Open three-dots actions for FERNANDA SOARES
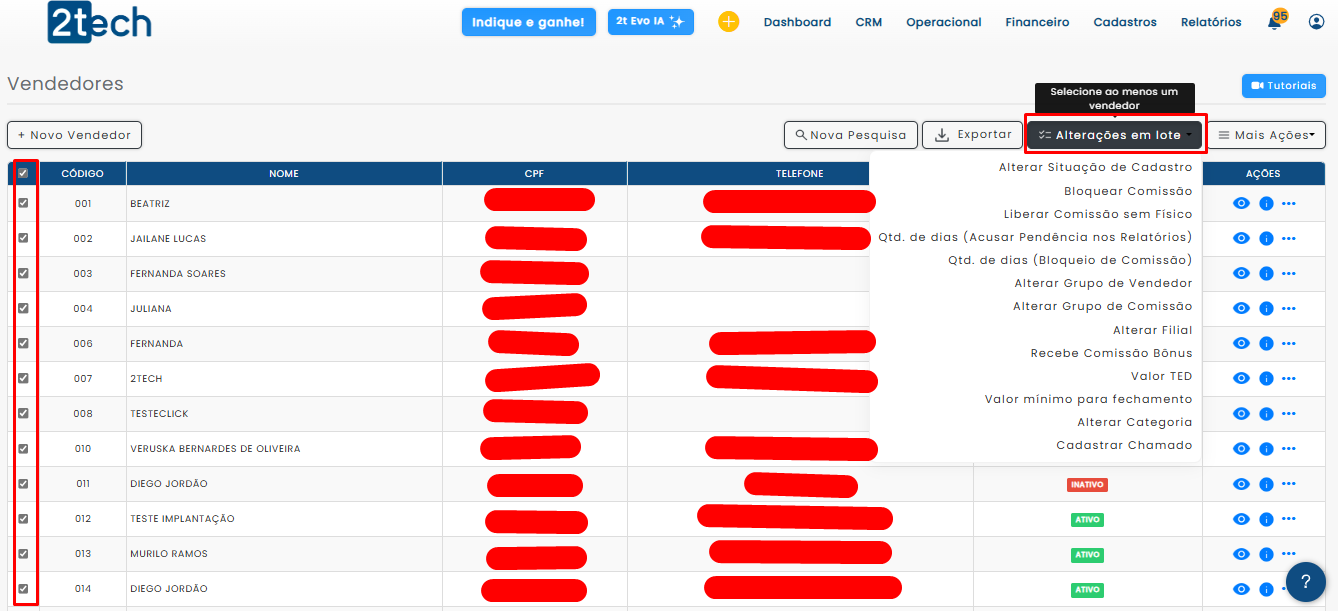The width and height of the screenshot is (1338, 611). [x=1288, y=274]
